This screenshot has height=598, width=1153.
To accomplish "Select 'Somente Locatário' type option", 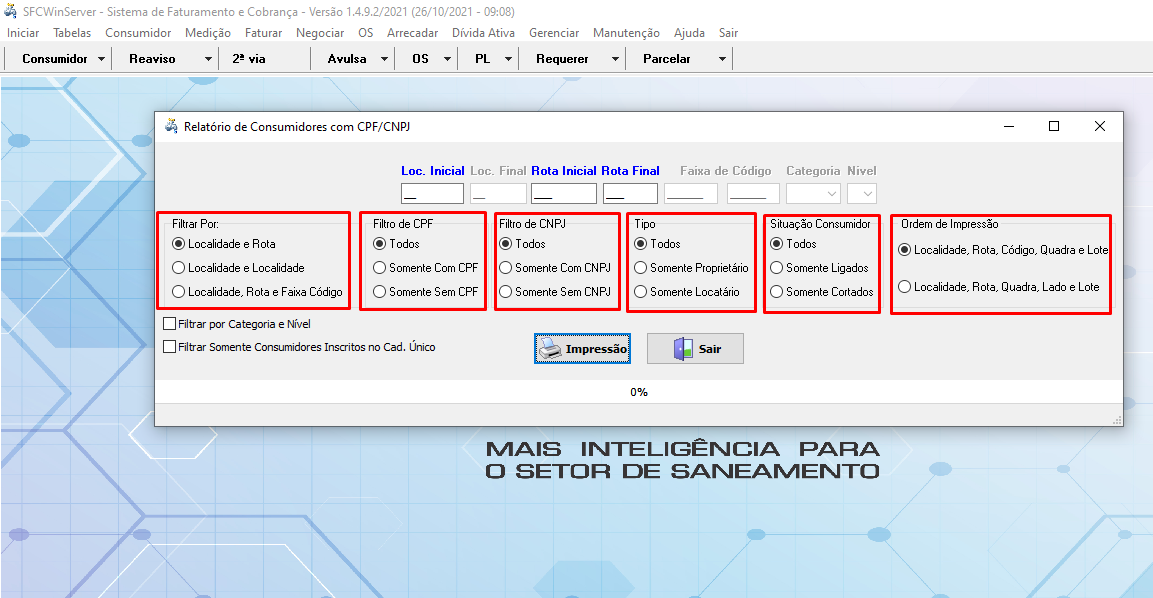I will 641,292.
